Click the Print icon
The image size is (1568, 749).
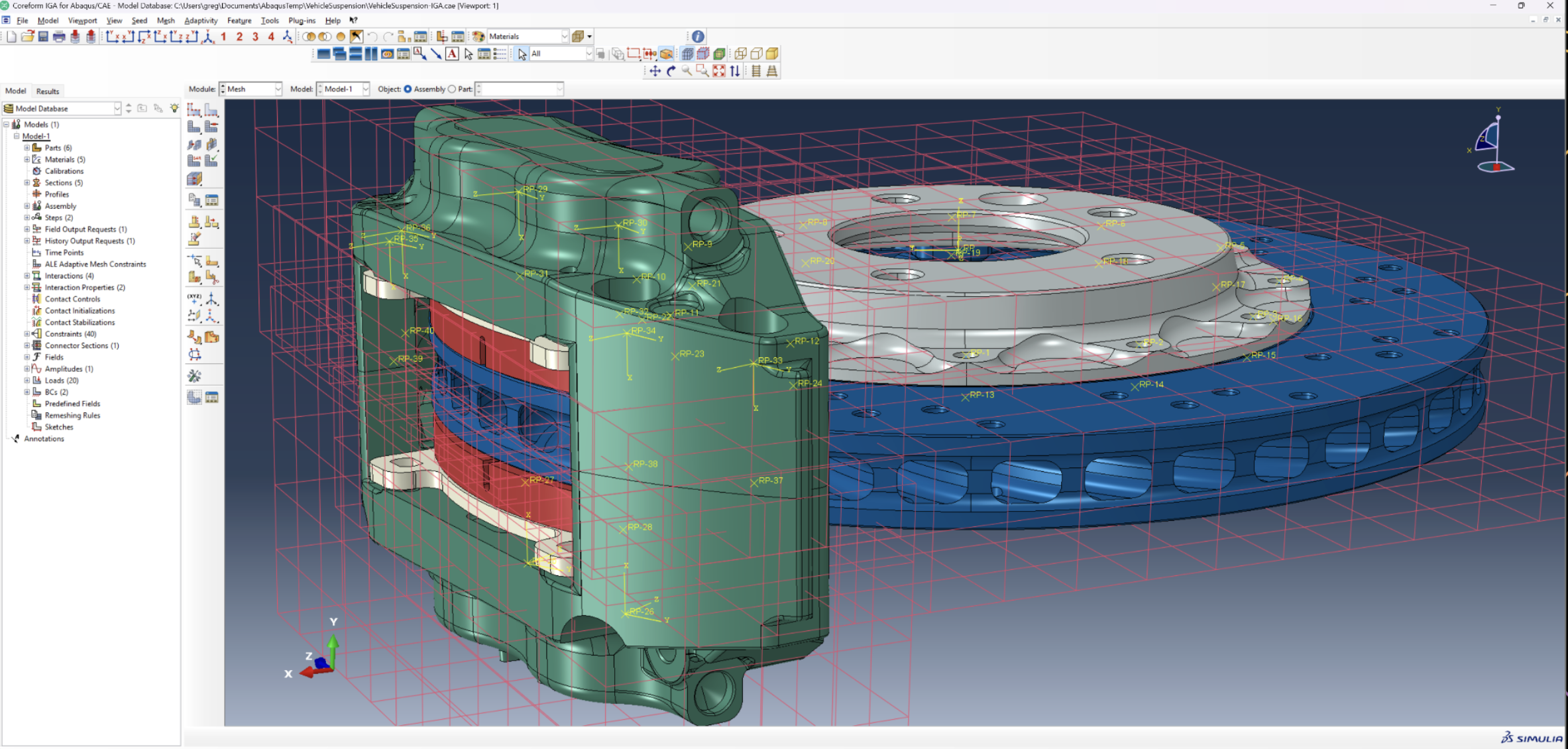click(x=59, y=36)
